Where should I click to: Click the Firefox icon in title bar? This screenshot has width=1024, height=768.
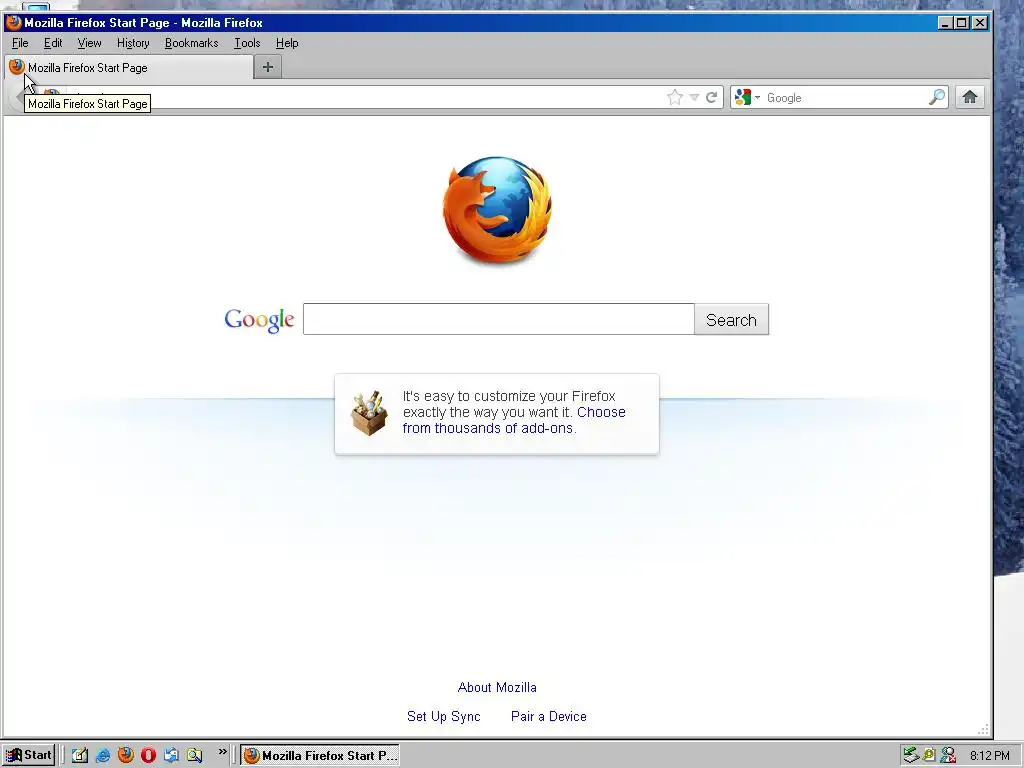click(x=14, y=22)
